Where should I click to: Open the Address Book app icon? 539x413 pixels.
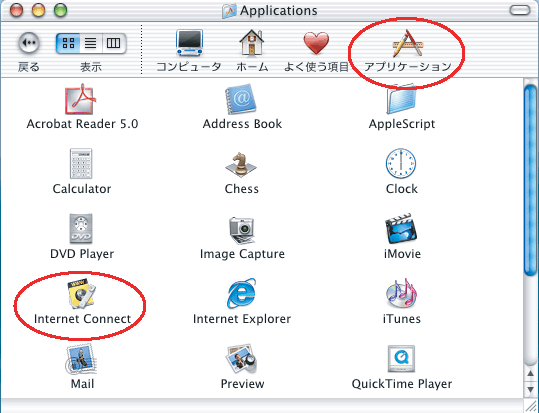click(x=241, y=99)
